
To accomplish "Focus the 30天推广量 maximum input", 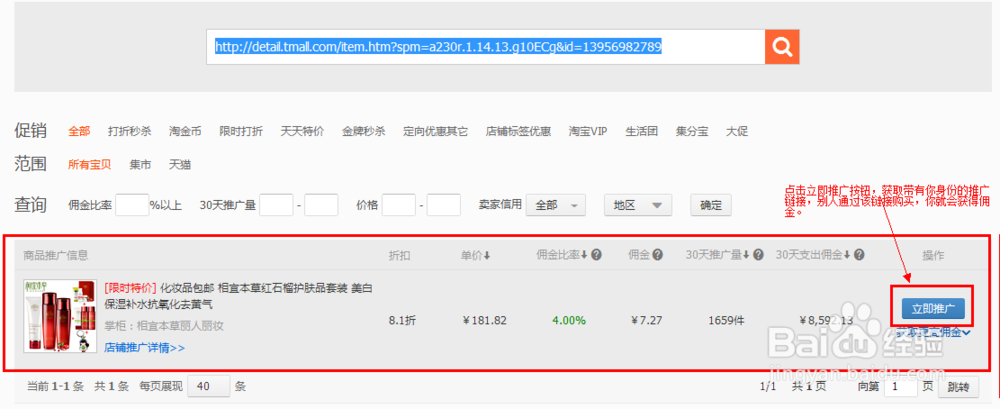I will point(321,205).
